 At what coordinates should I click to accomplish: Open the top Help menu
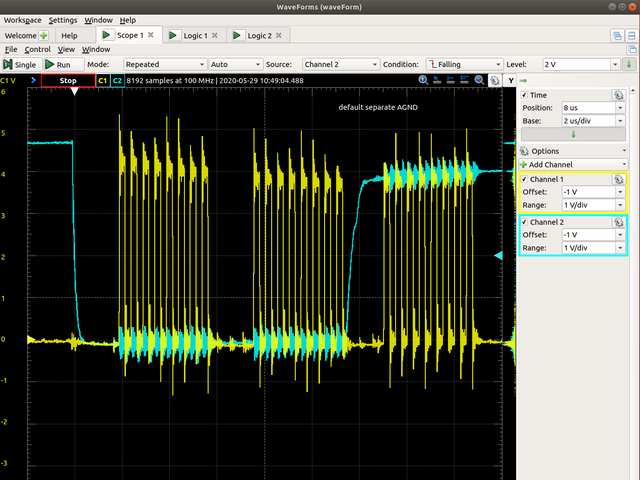tap(128, 20)
